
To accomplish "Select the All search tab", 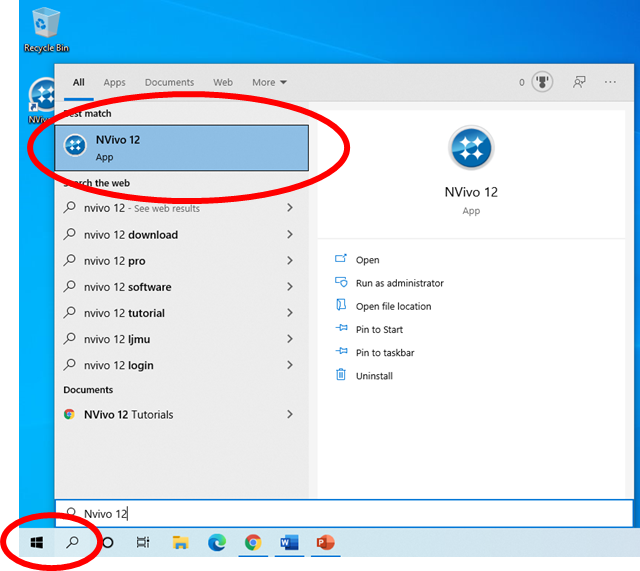I will coord(78,82).
